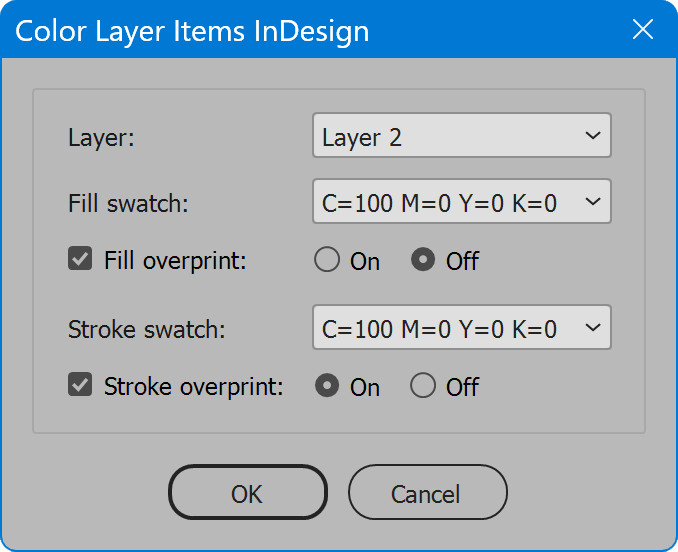678x552 pixels.
Task: Click the "Fill overprint:" label text
Action: [x=175, y=261]
